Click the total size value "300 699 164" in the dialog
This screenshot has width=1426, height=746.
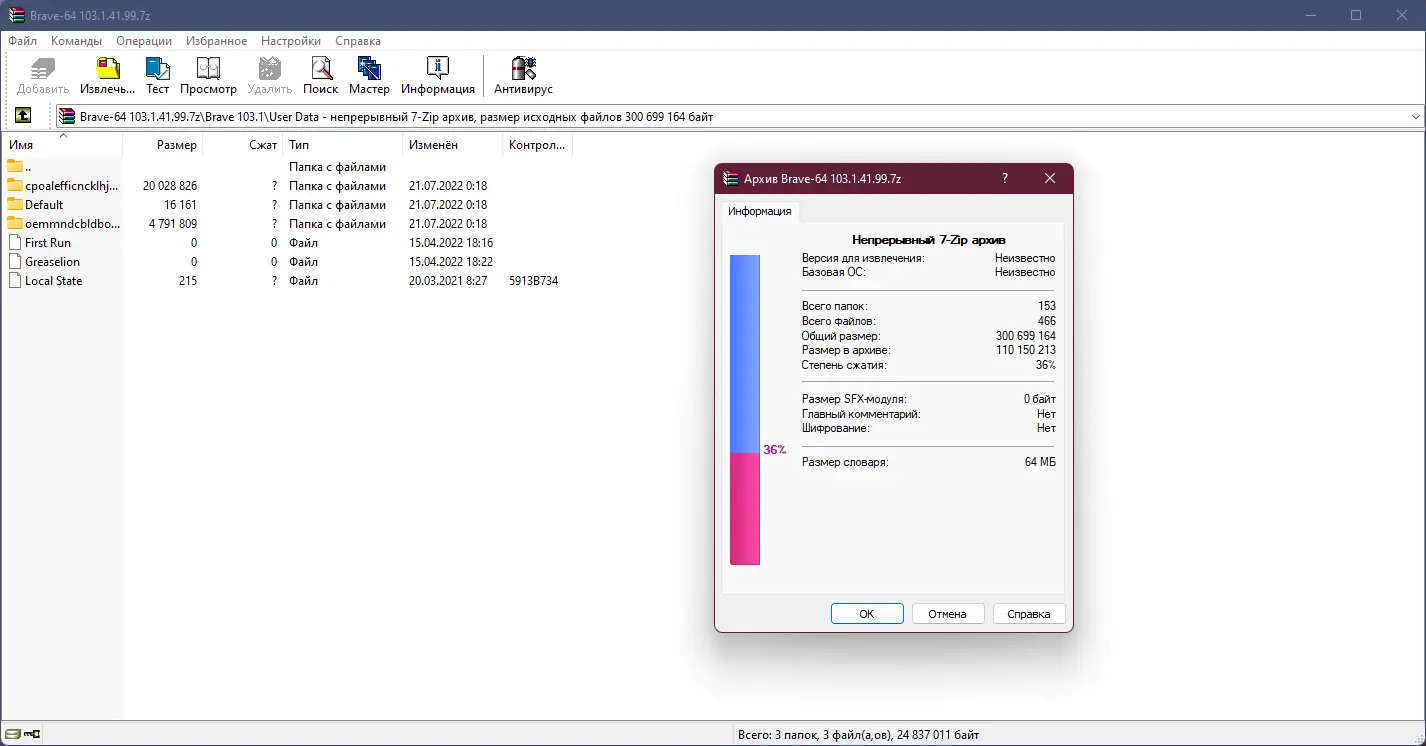[1026, 336]
